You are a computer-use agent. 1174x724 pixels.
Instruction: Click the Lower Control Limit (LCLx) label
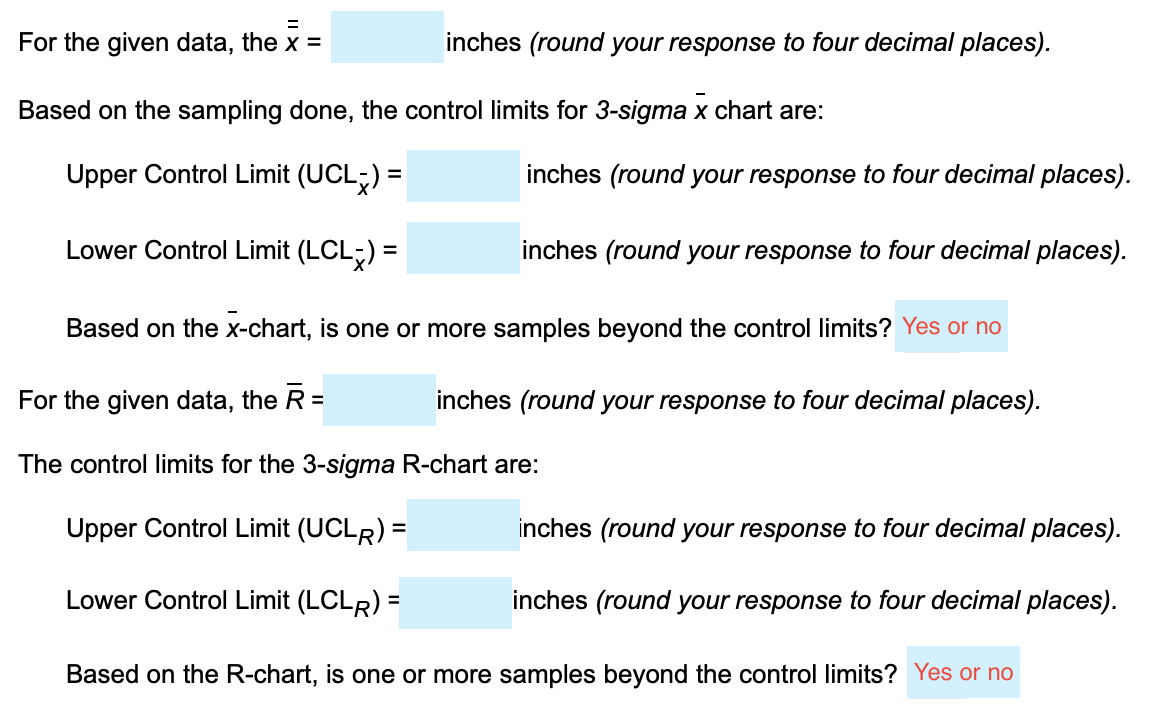230,250
